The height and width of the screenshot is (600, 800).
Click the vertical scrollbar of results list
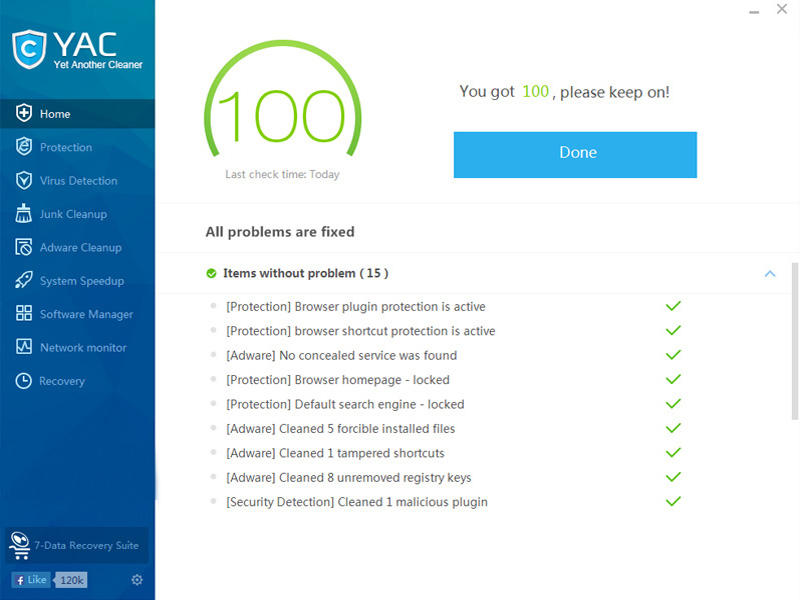coord(795,340)
